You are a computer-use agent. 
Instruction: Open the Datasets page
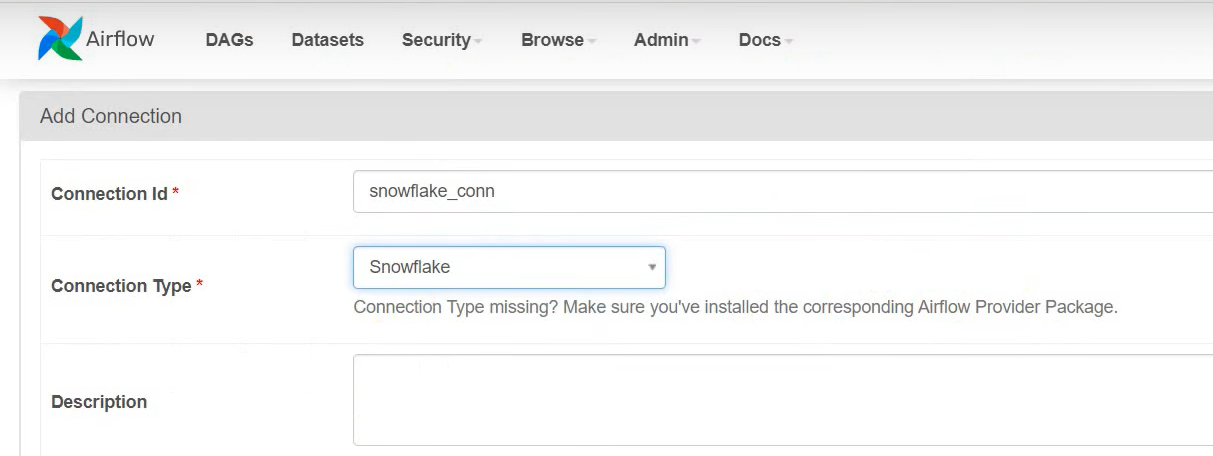328,40
